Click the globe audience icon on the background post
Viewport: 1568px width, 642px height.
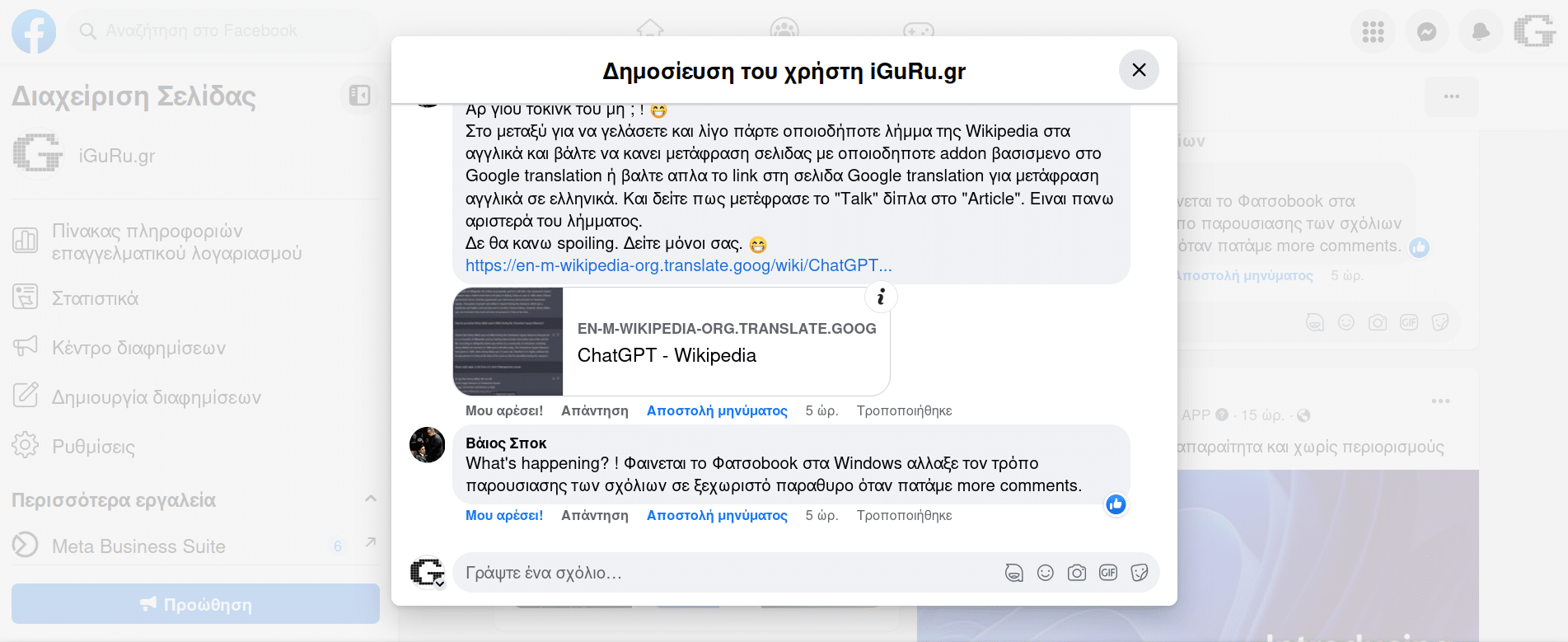(x=1304, y=415)
